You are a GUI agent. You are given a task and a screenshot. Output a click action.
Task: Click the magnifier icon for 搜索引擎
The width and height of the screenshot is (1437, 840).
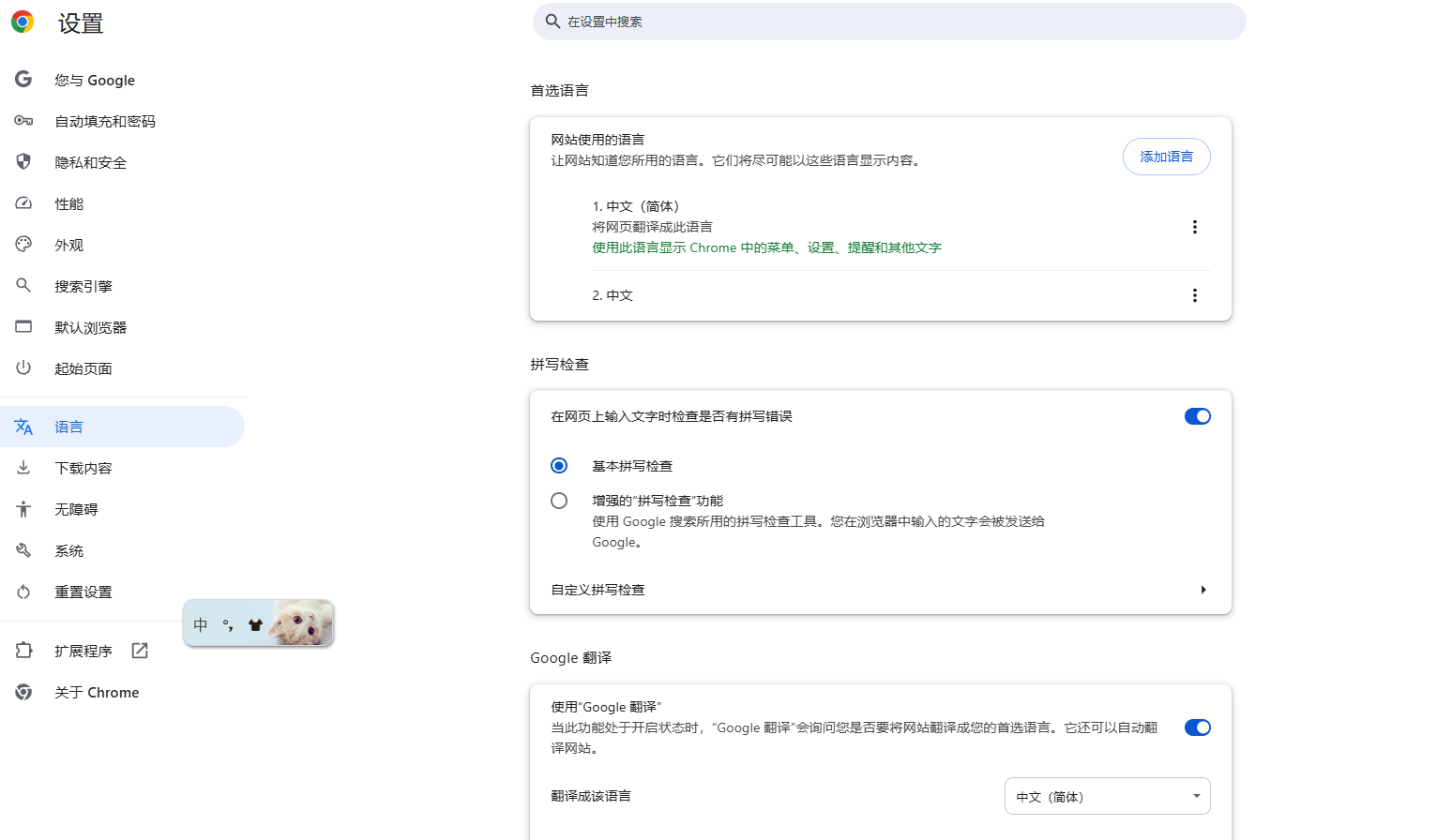pos(23,285)
